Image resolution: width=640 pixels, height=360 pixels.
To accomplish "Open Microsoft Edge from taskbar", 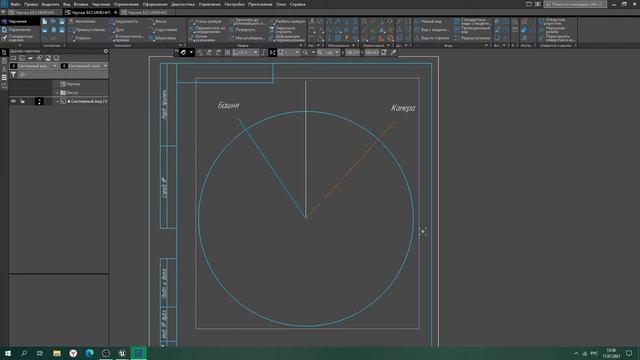I will [x=89, y=353].
